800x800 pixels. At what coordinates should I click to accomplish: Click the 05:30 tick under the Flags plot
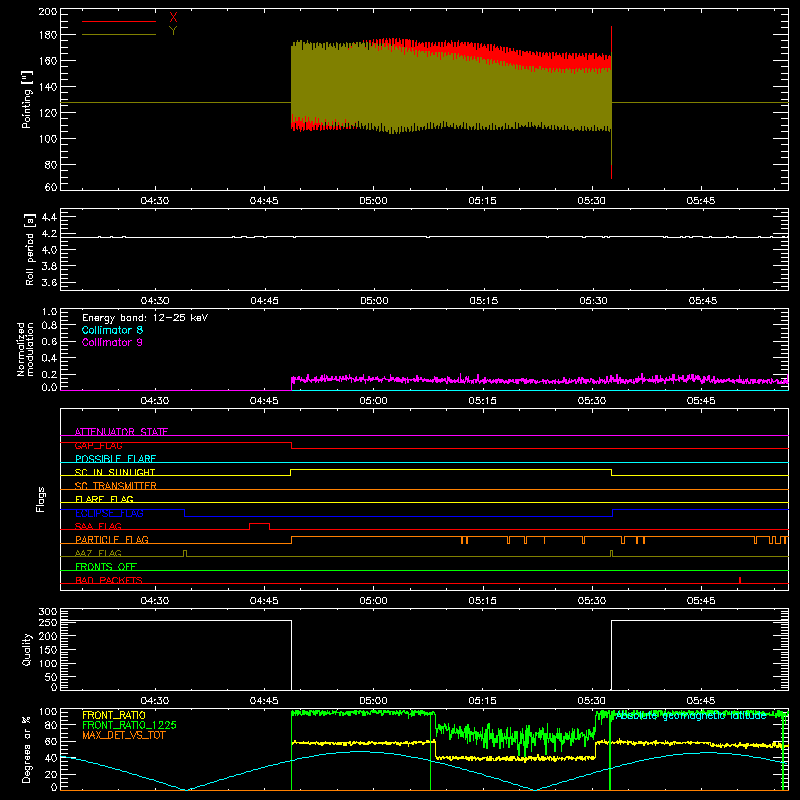coord(591,601)
